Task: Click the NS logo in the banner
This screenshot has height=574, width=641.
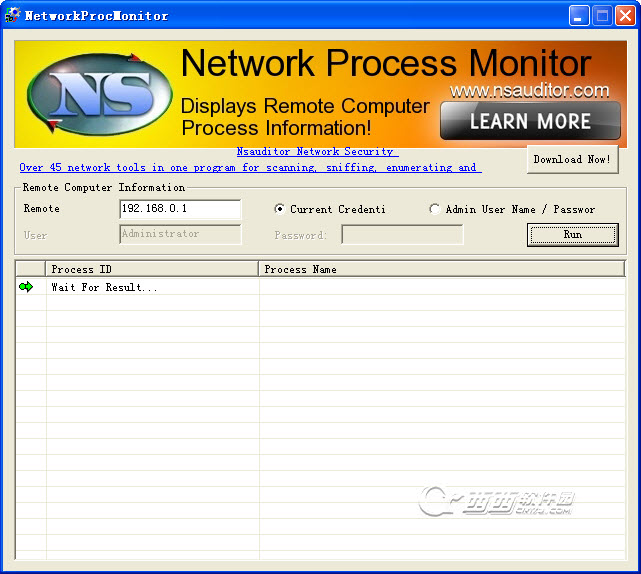Action: click(x=99, y=94)
